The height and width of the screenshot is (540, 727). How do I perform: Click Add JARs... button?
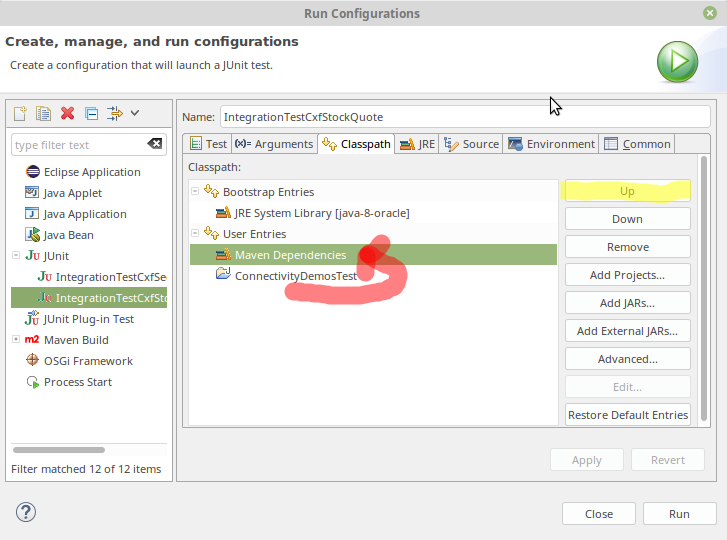click(x=627, y=303)
